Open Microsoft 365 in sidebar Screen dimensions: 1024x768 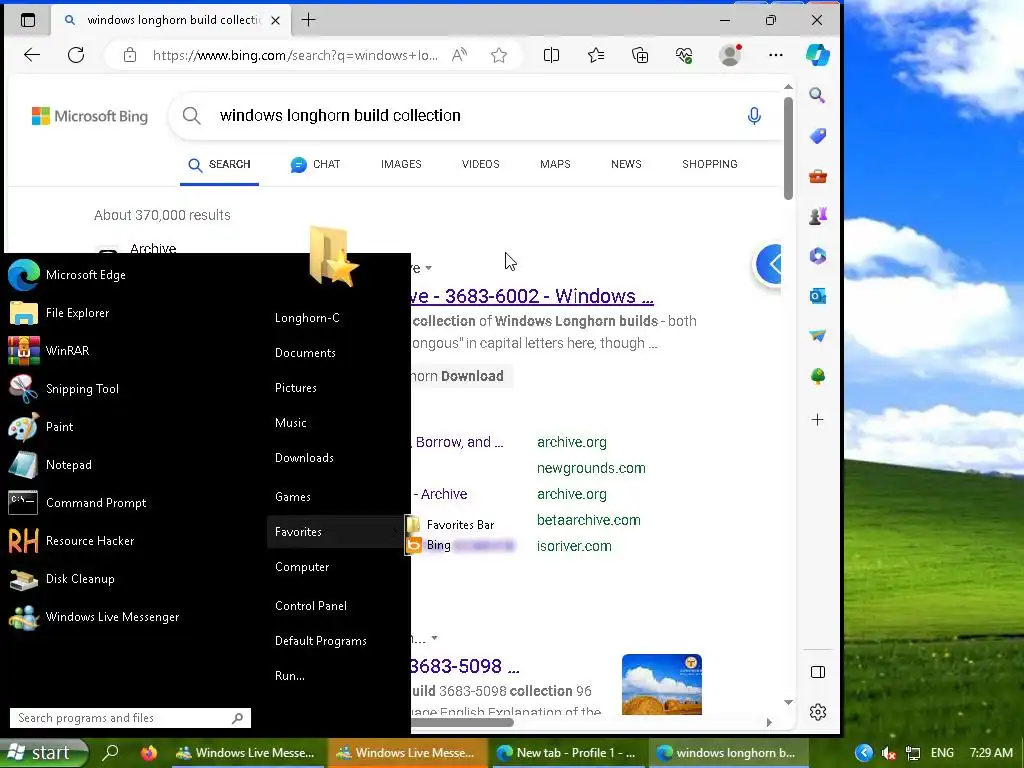pos(818,256)
